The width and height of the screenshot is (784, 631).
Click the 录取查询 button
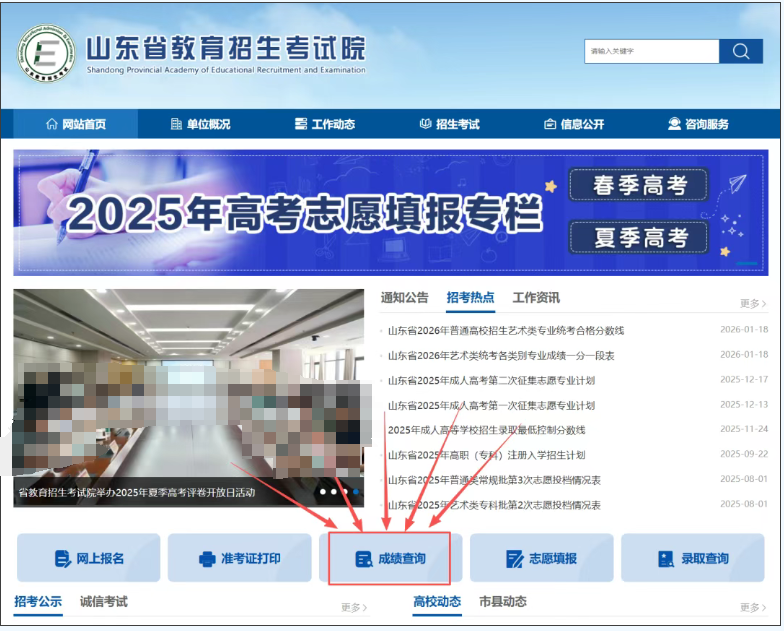692,558
